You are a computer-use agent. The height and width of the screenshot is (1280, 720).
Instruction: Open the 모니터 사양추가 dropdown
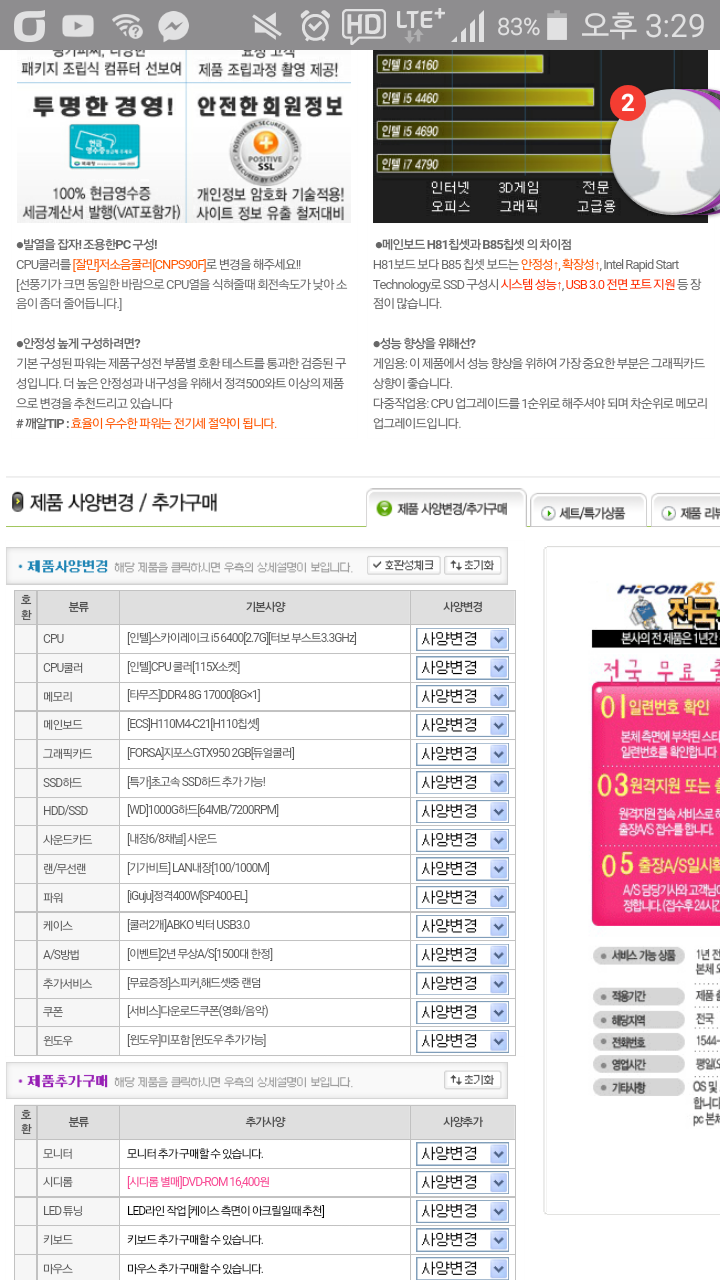pos(462,1154)
